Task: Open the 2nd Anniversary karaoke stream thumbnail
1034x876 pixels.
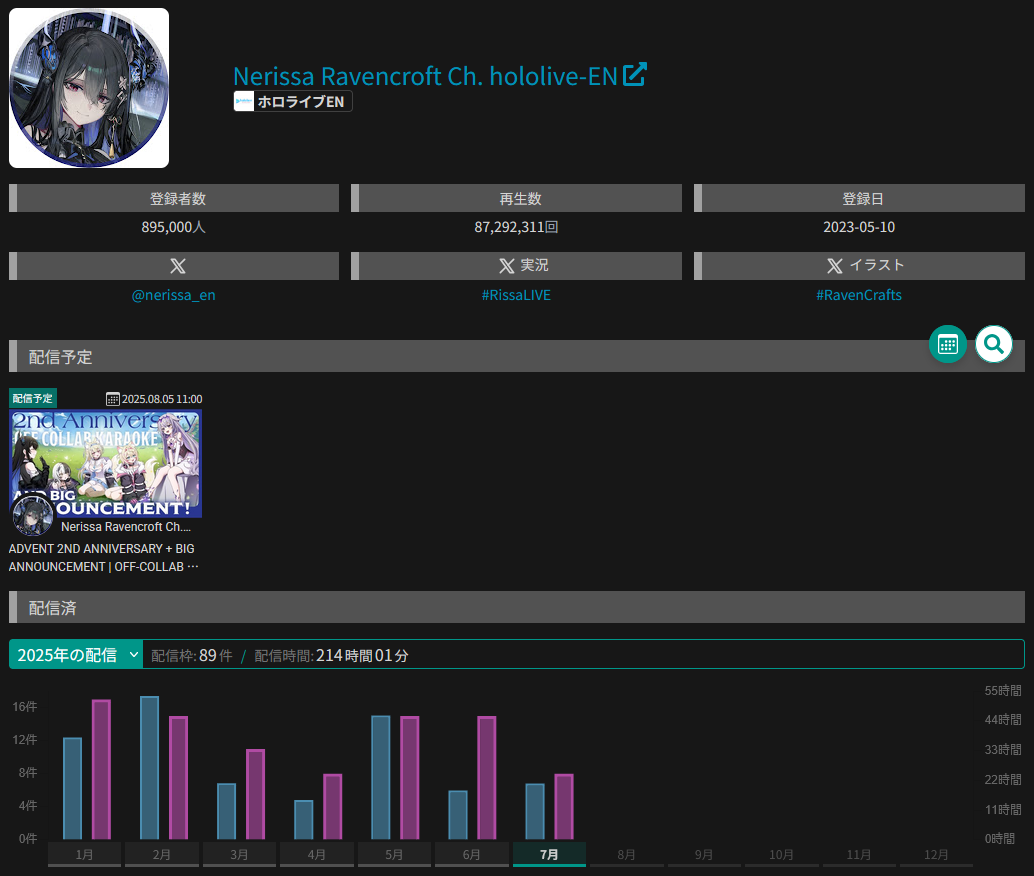Action: (x=106, y=463)
